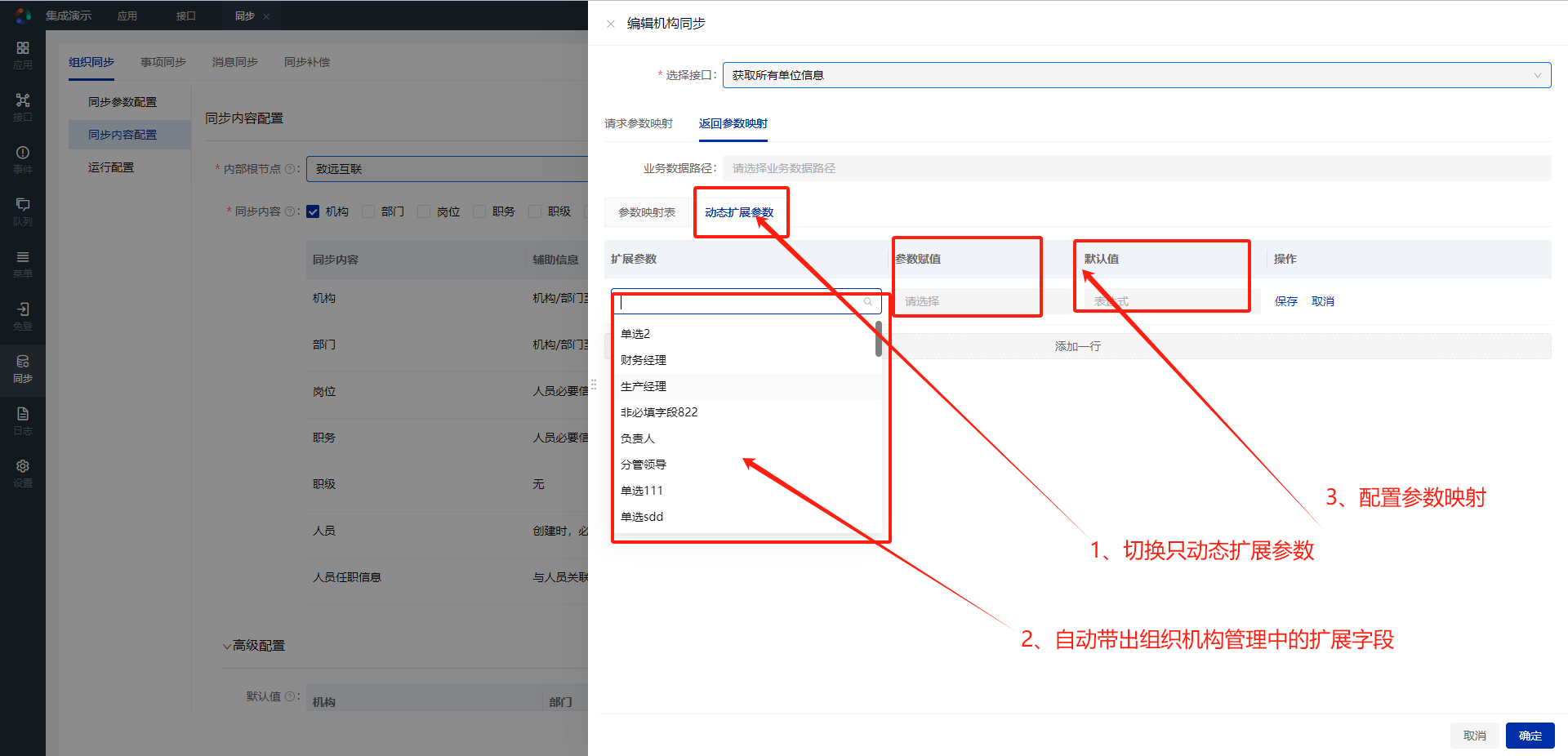Open the 选择接口 dropdown

[x=1137, y=75]
